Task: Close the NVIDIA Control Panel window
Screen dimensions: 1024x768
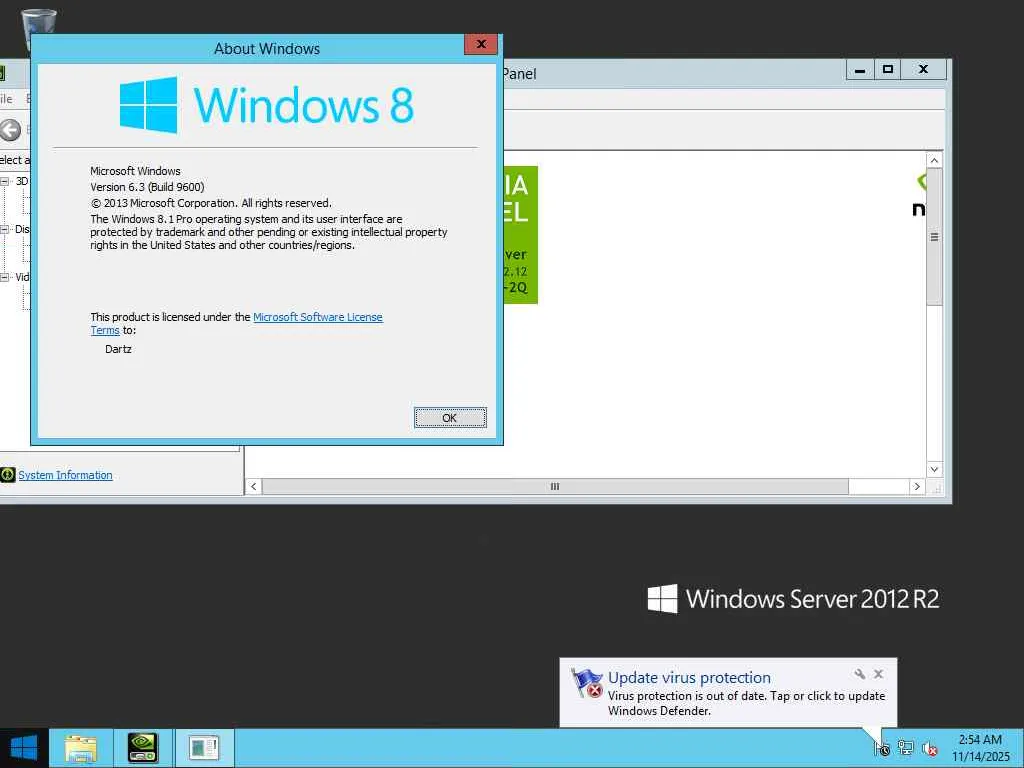Action: click(x=923, y=69)
